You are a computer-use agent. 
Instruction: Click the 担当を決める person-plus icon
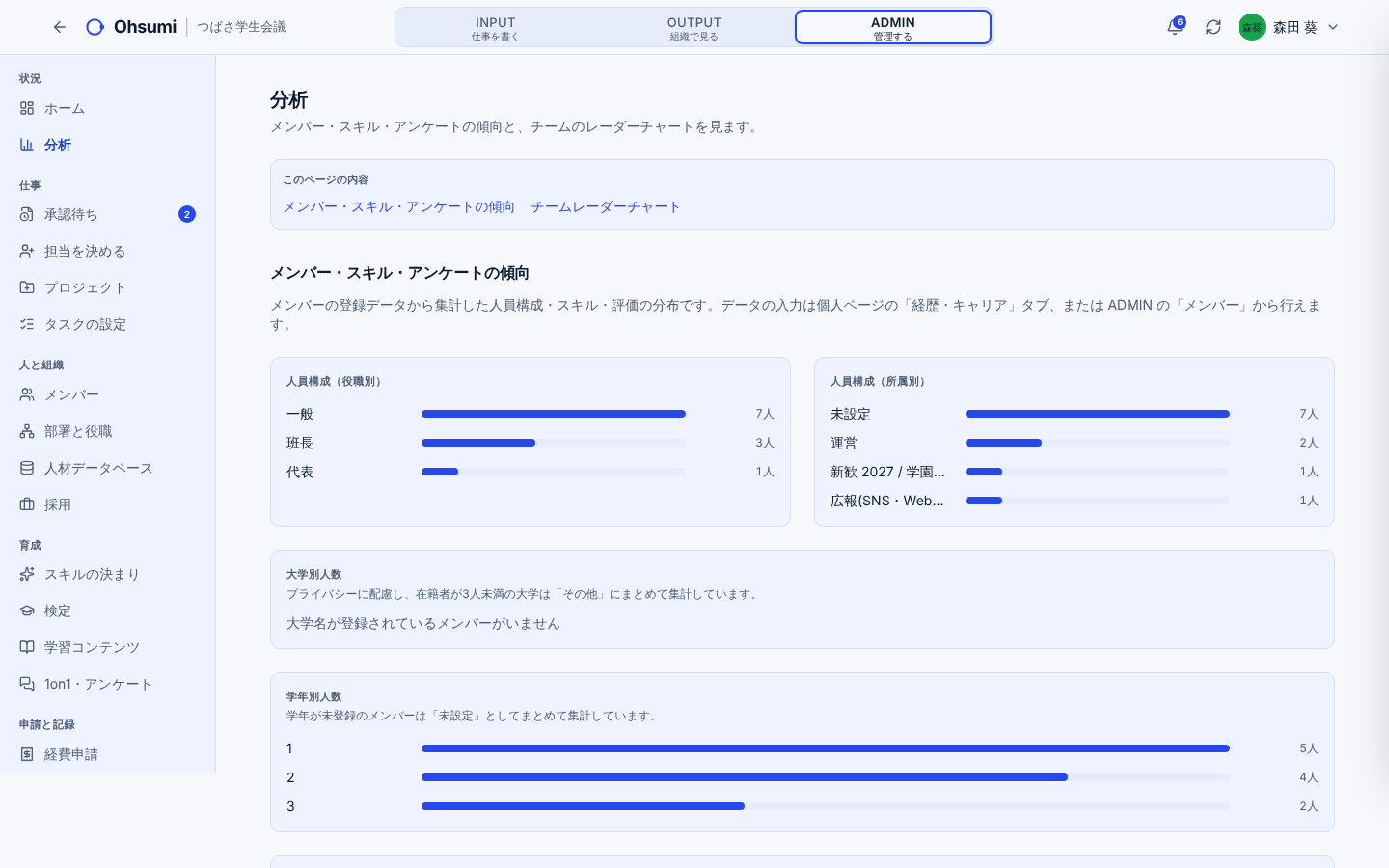coord(27,251)
